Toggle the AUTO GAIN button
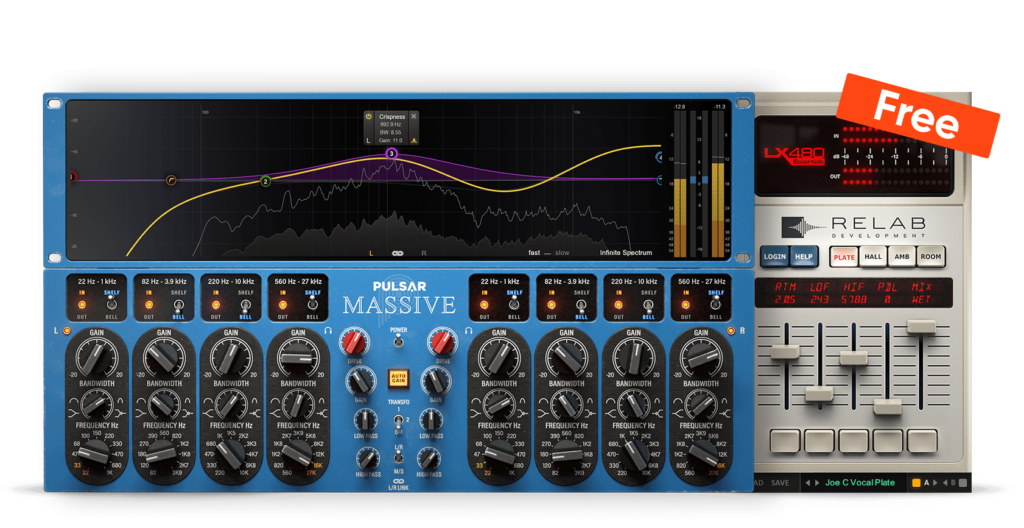The image size is (1024, 528). [x=398, y=378]
